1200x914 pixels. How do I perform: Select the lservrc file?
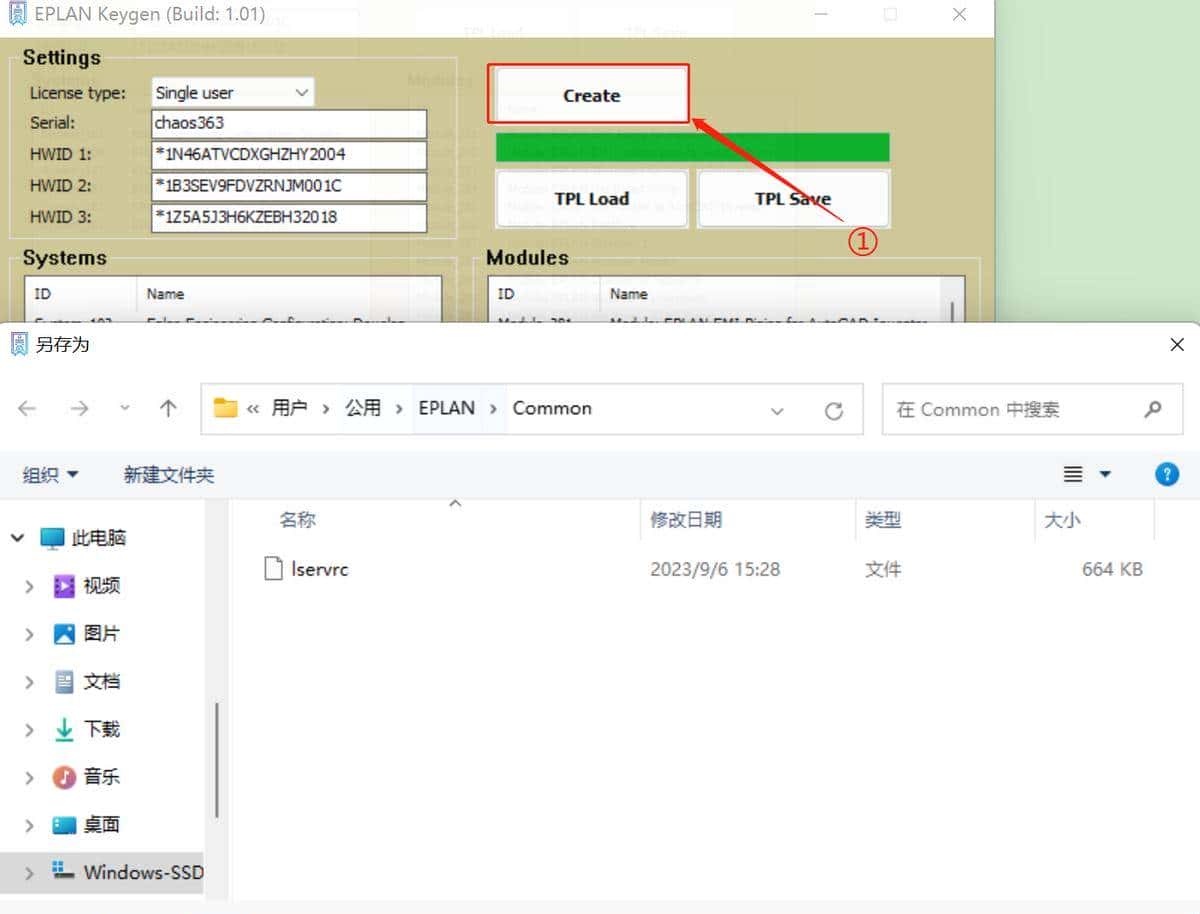click(x=322, y=569)
